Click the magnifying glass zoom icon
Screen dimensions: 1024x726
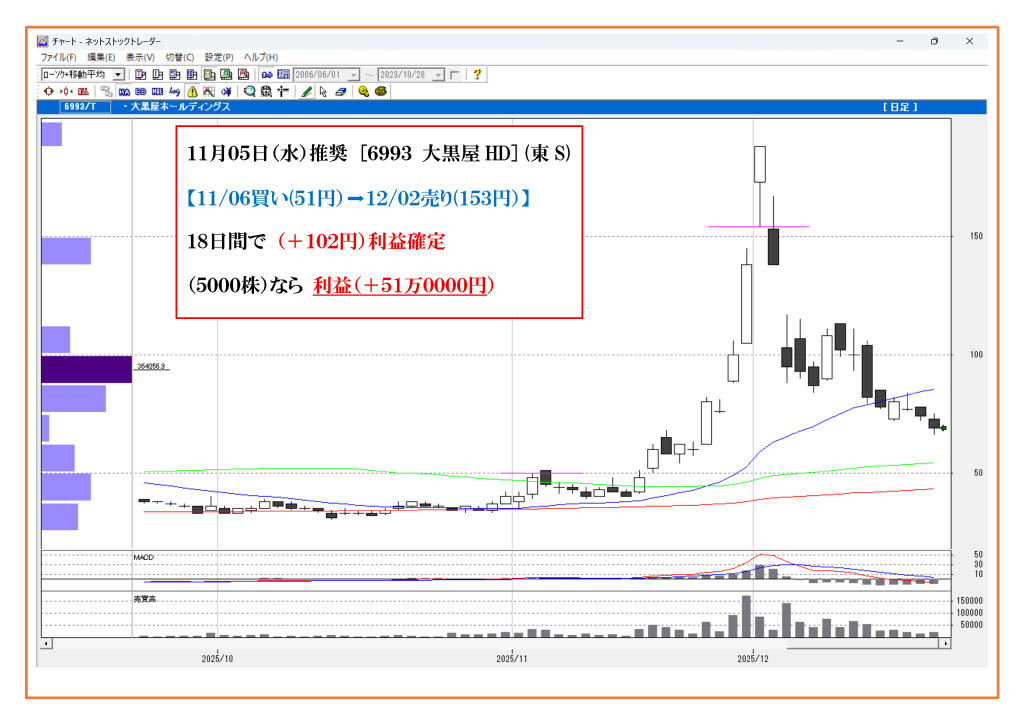pyautogui.click(x=250, y=91)
